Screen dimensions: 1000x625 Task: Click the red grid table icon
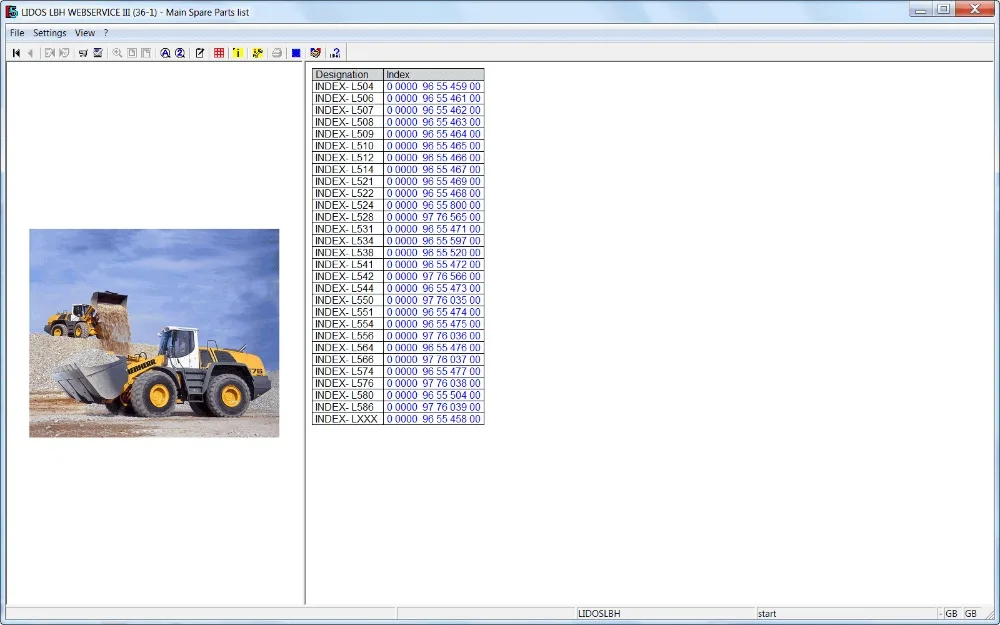coord(219,53)
